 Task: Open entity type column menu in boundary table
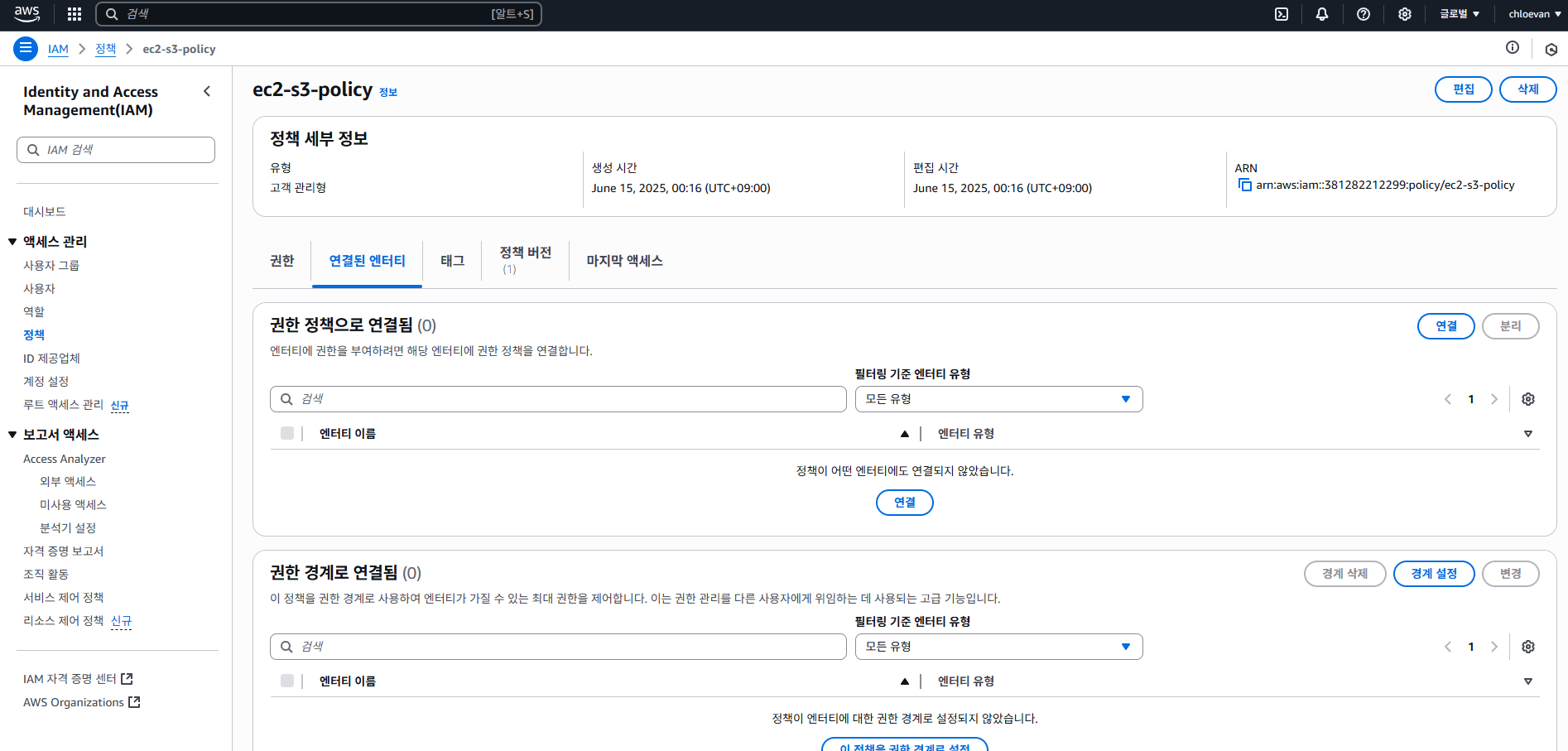[x=1528, y=681]
